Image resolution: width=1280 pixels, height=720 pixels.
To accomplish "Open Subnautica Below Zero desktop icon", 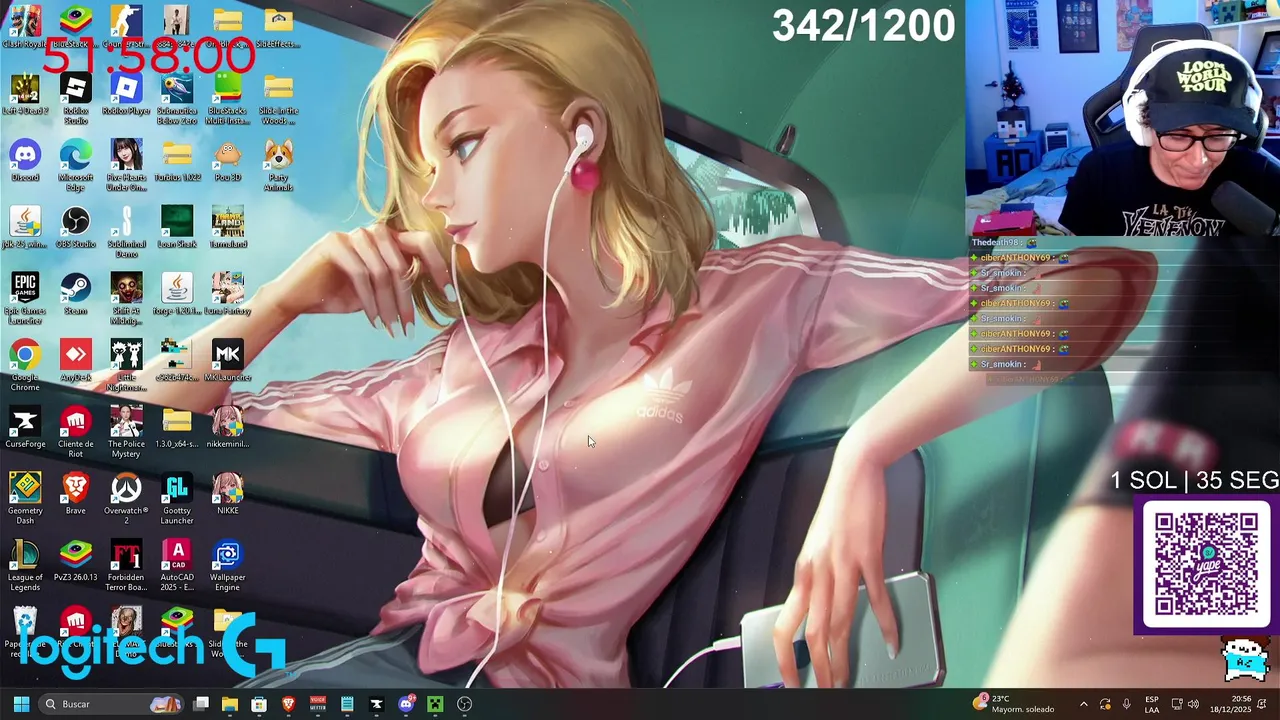I will pyautogui.click(x=177, y=99).
